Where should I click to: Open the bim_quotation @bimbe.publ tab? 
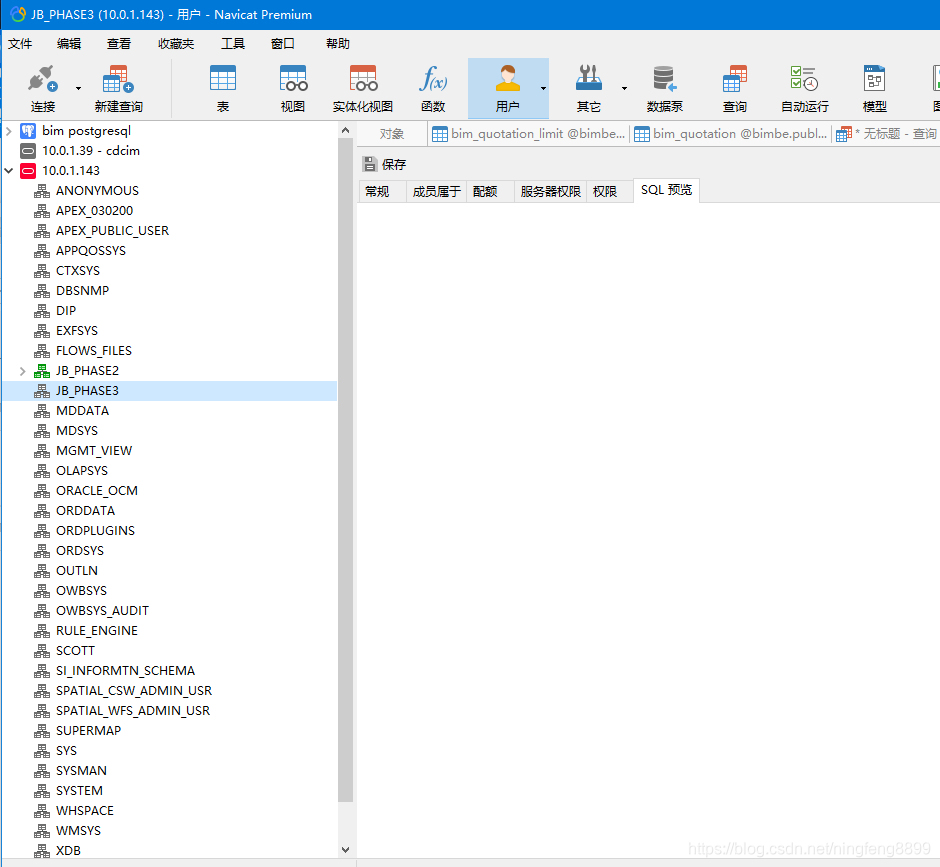[731, 134]
